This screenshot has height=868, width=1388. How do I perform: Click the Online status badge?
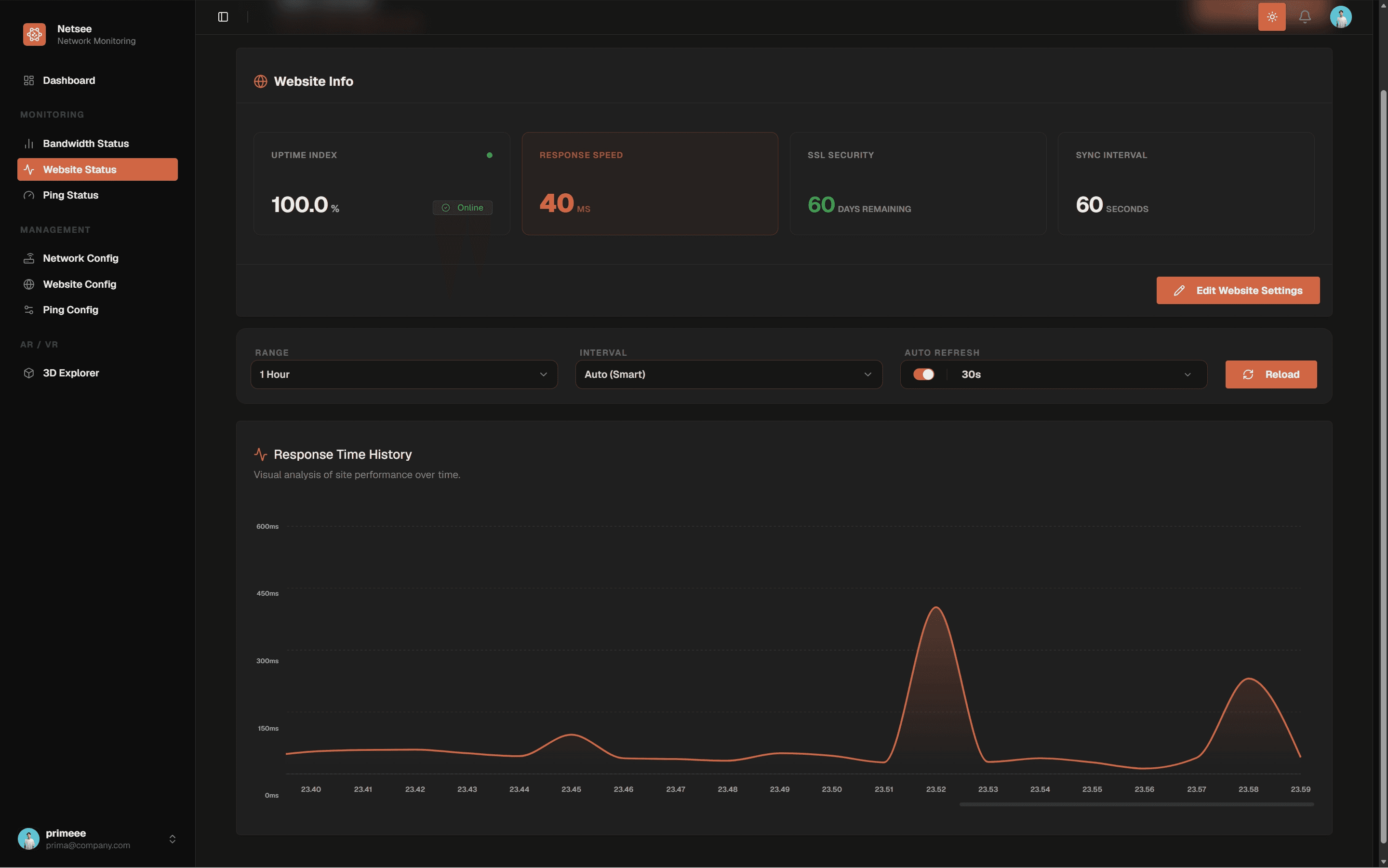(x=462, y=208)
